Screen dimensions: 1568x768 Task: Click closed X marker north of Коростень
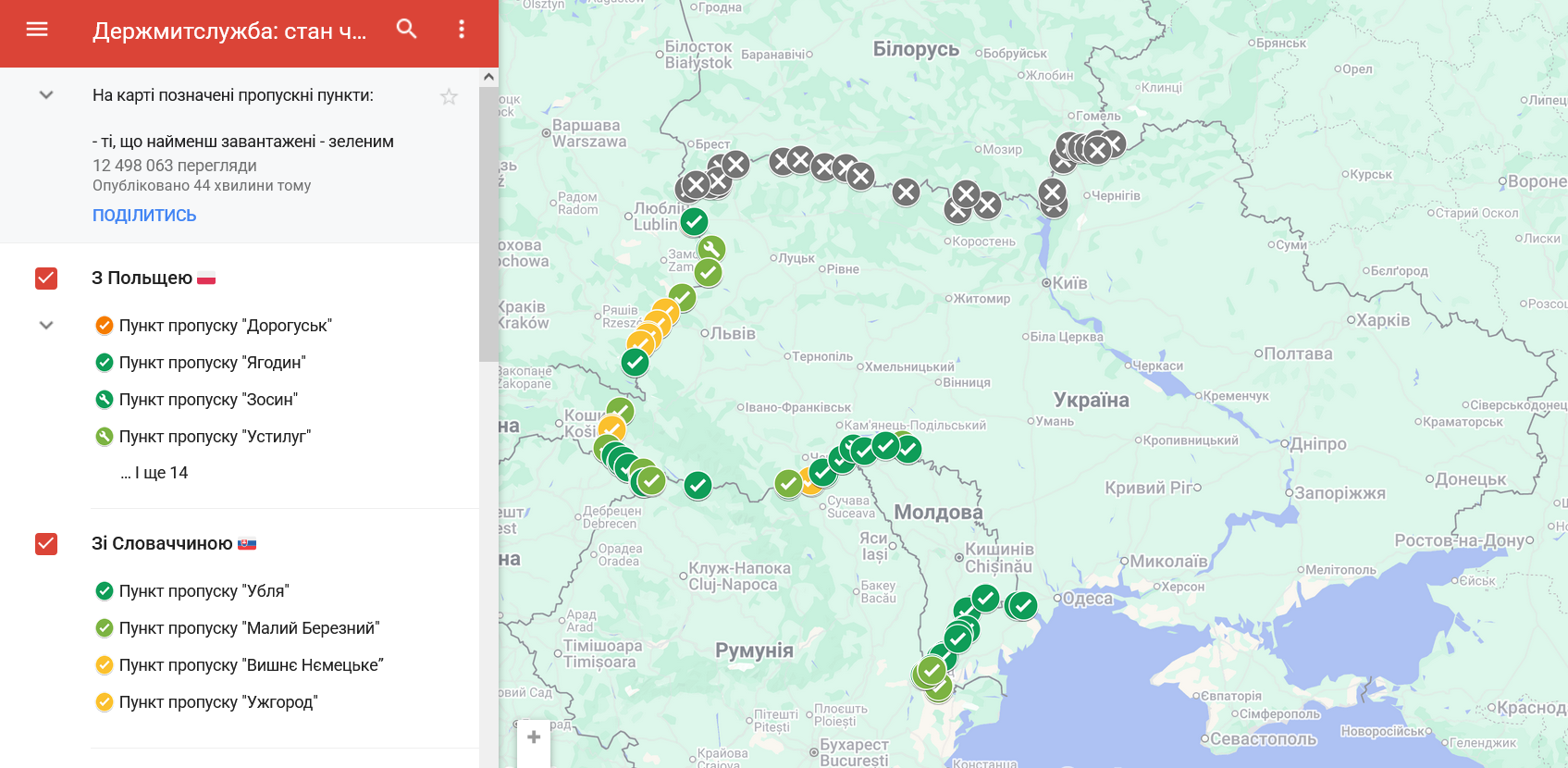[x=966, y=194]
